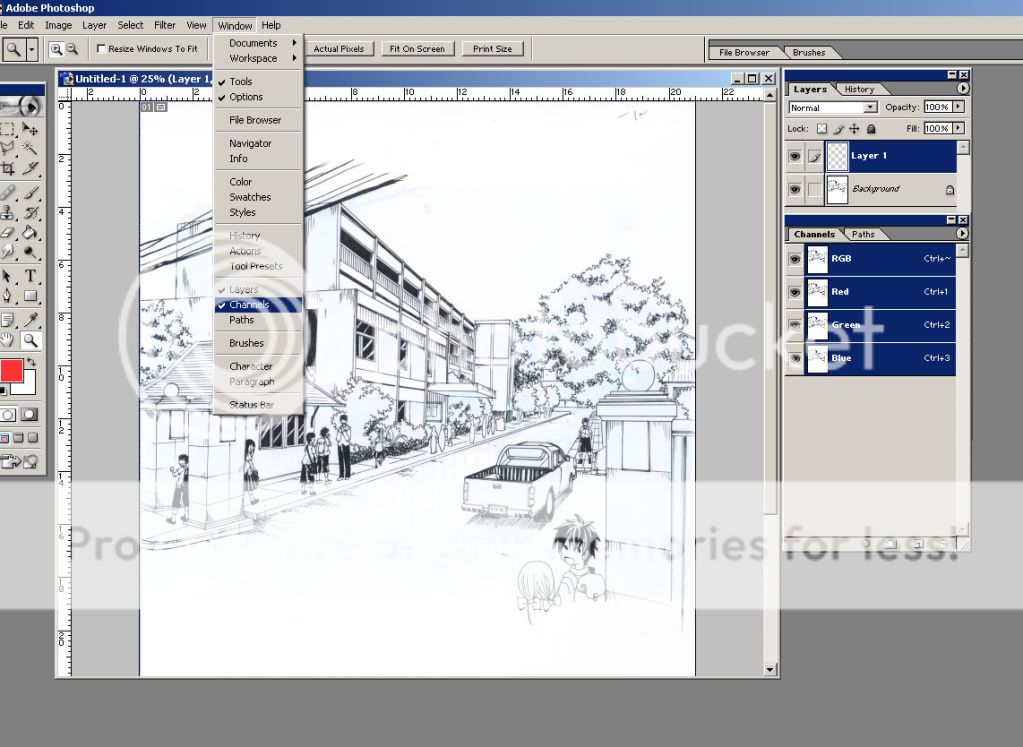Swap foreground and background colors

click(x=31, y=361)
